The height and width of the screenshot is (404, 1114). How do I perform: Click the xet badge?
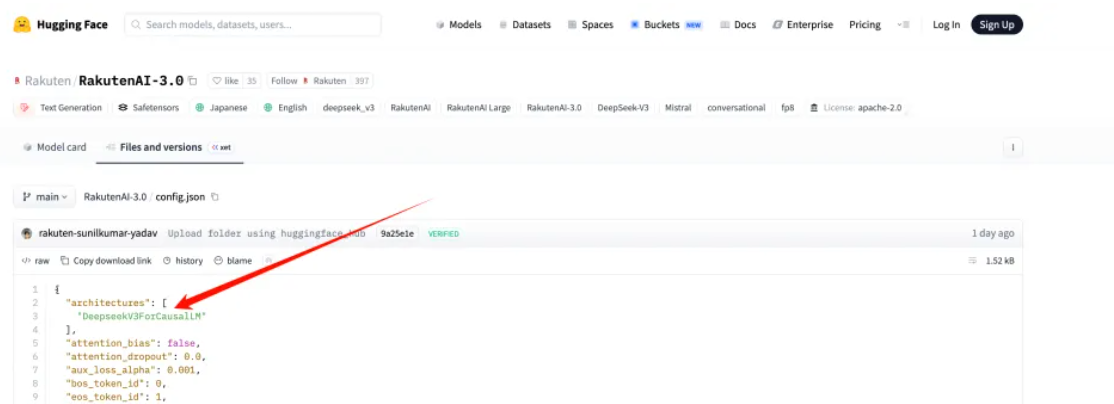point(222,148)
